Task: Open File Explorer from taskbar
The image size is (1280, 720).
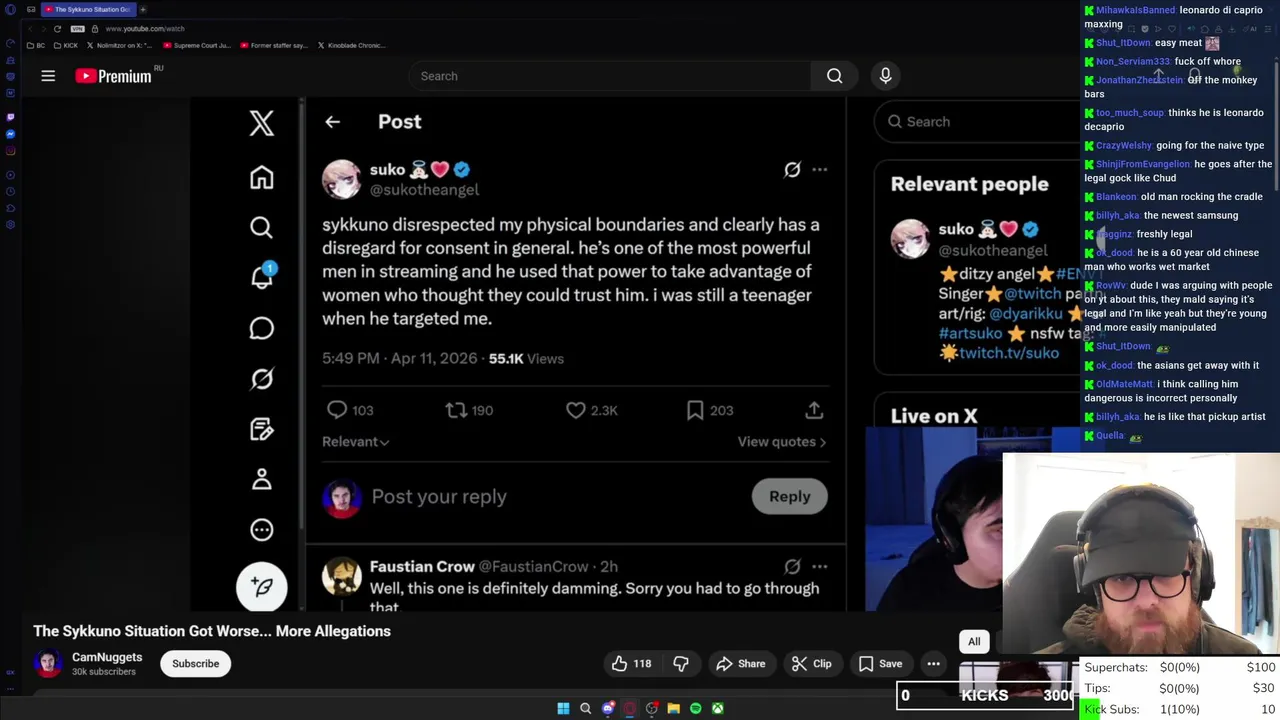Action: tap(673, 708)
